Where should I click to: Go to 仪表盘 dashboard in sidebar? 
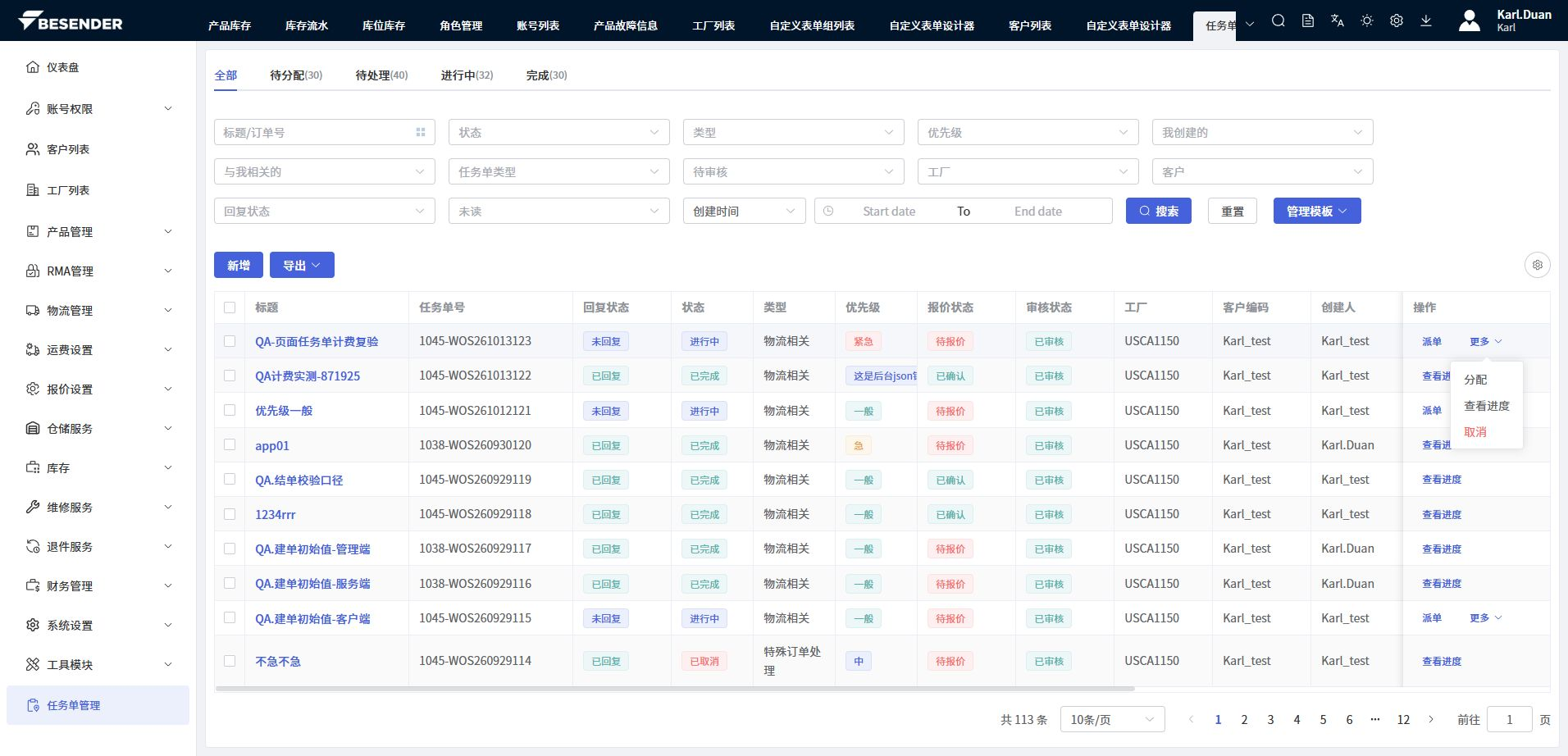[x=98, y=67]
